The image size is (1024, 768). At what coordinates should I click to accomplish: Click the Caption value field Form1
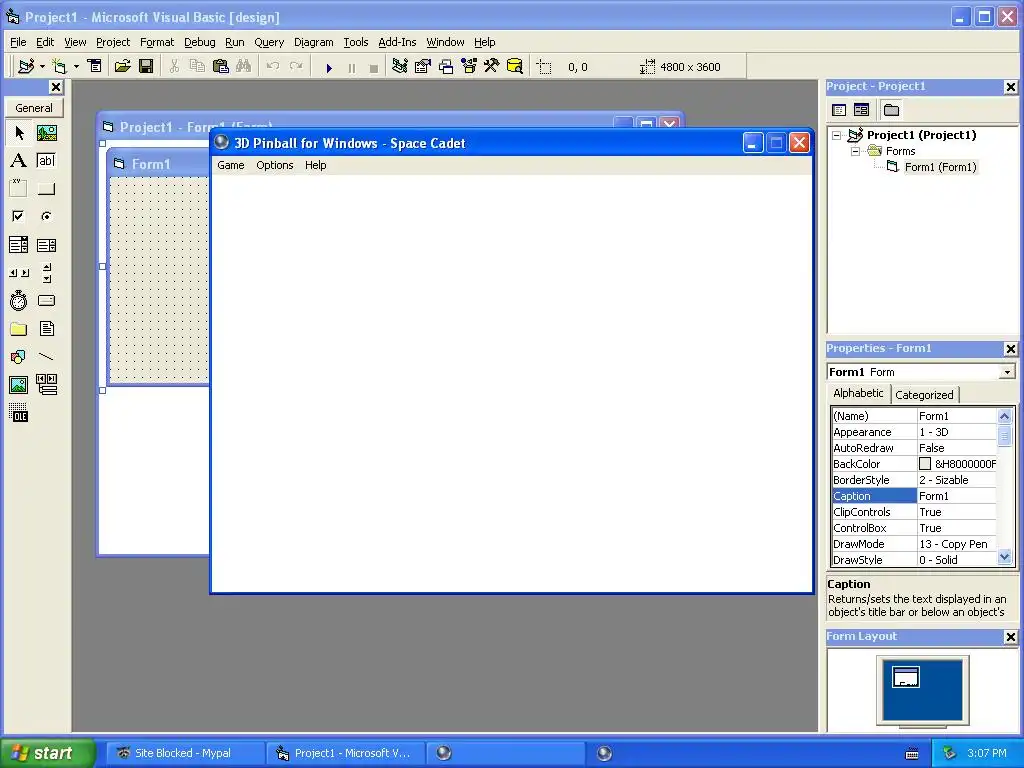[957, 496]
